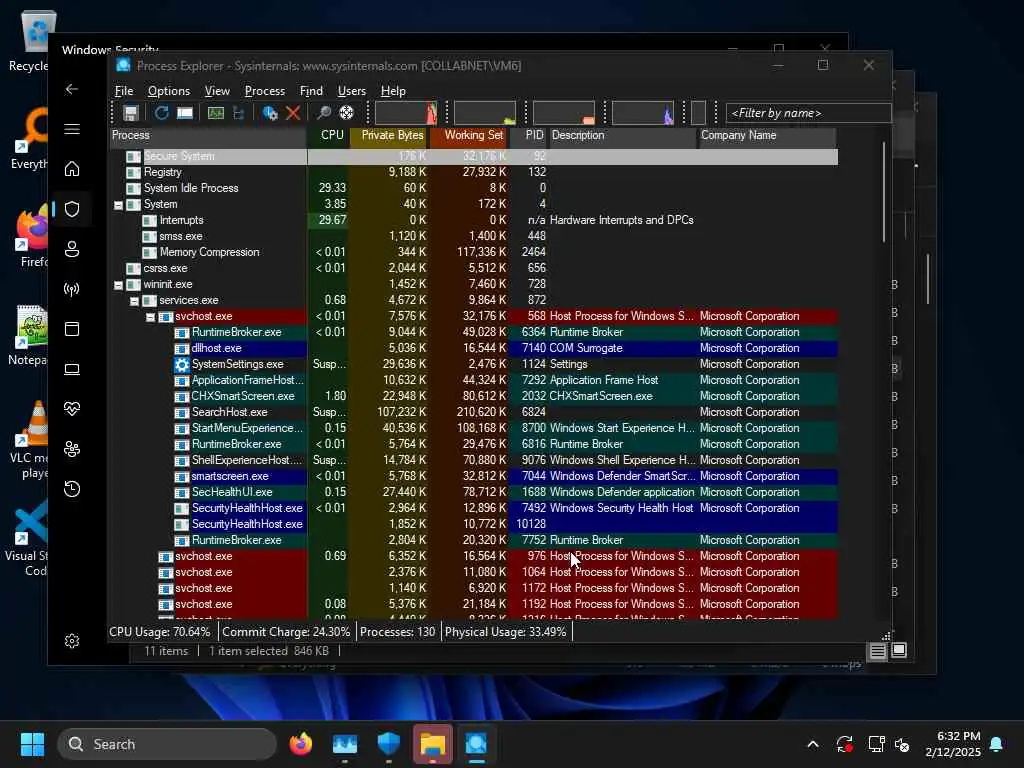Click the Find Window's Process crosshair icon

click(346, 113)
